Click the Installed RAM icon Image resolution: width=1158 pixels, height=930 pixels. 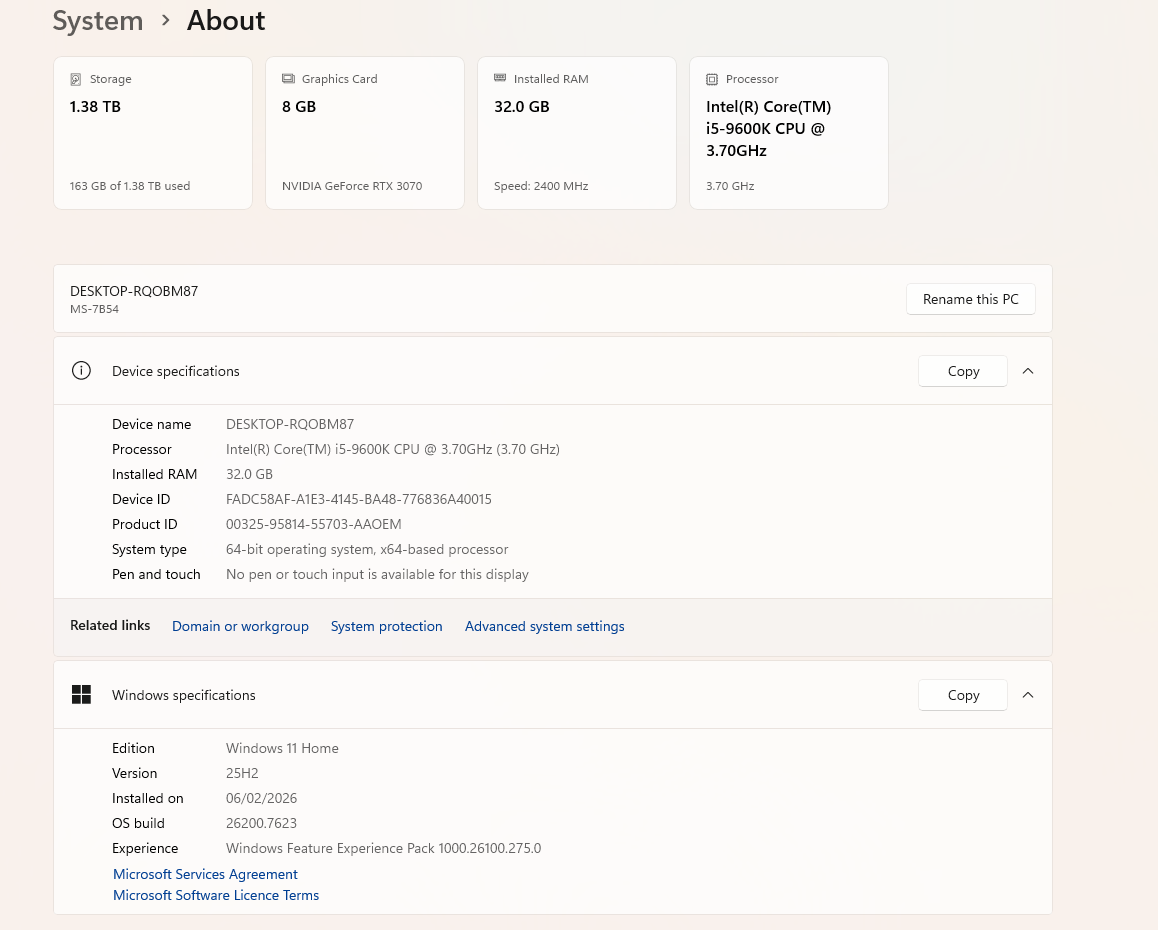500,79
